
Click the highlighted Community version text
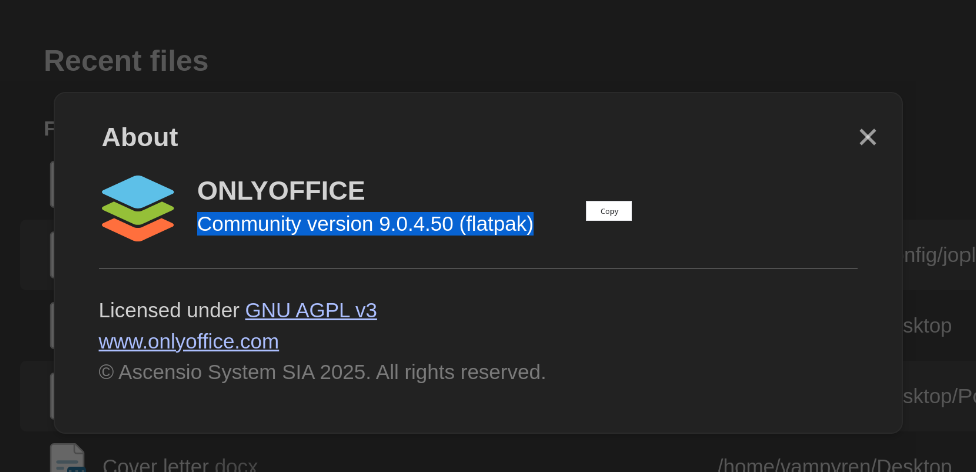(365, 224)
